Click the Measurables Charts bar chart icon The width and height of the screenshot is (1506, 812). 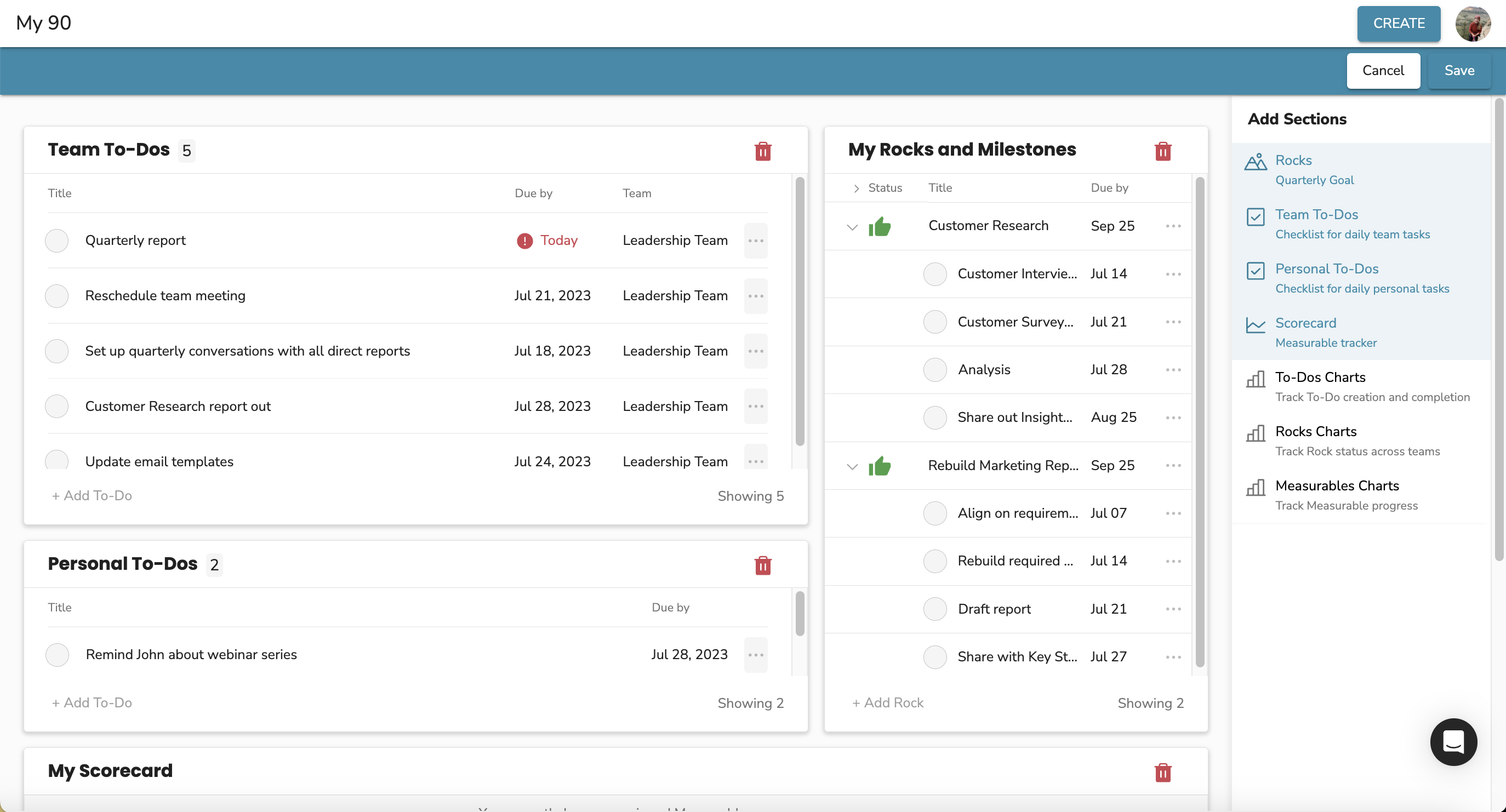point(1255,487)
